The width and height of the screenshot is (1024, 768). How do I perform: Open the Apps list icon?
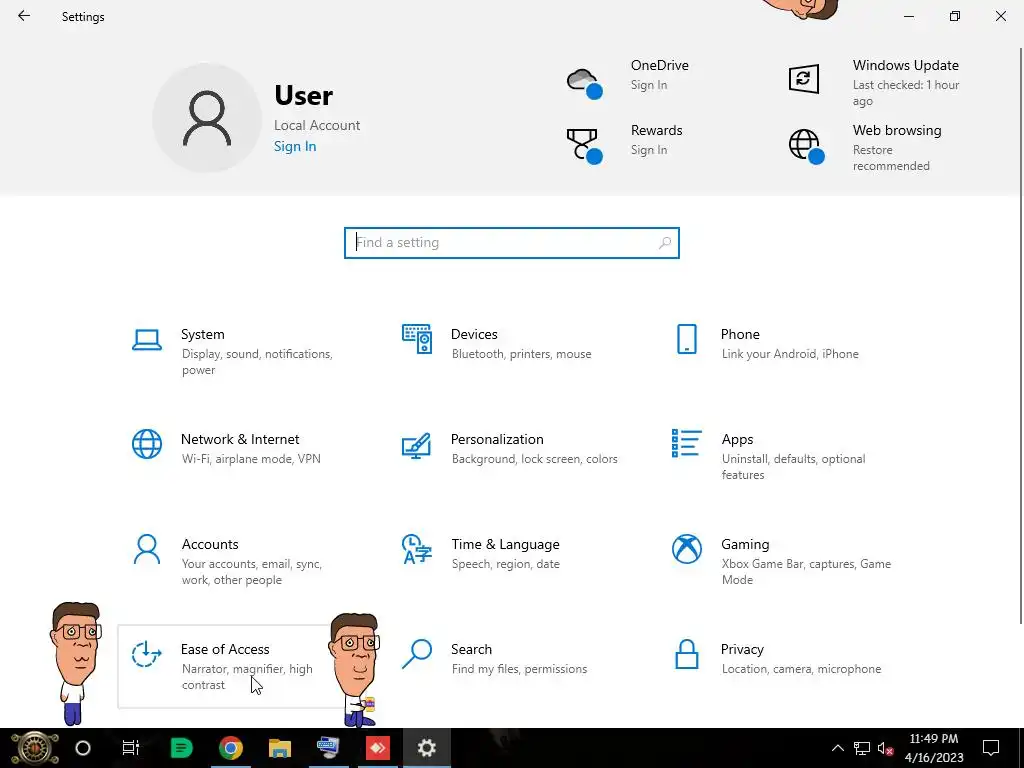tap(686, 443)
